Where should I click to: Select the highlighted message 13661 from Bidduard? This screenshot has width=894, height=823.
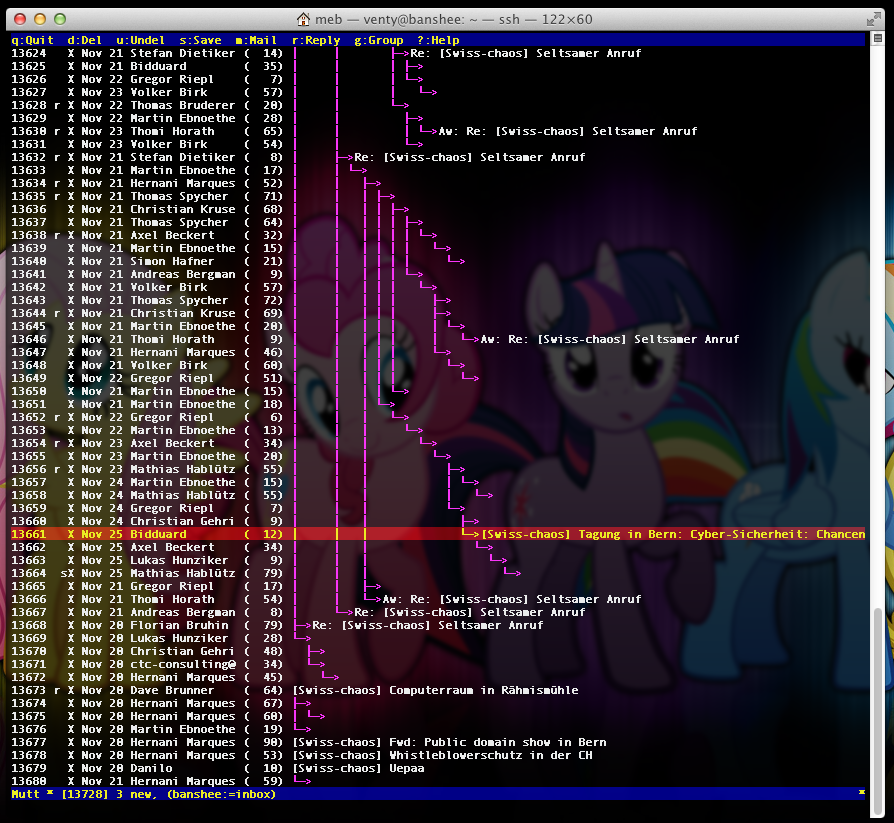point(438,534)
